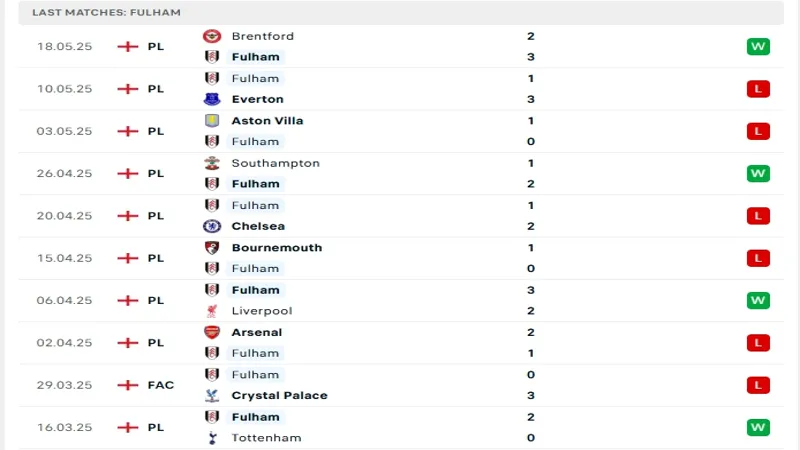Click the Brentford club crest icon
Viewport: 800px width, 450px height.
point(212,36)
